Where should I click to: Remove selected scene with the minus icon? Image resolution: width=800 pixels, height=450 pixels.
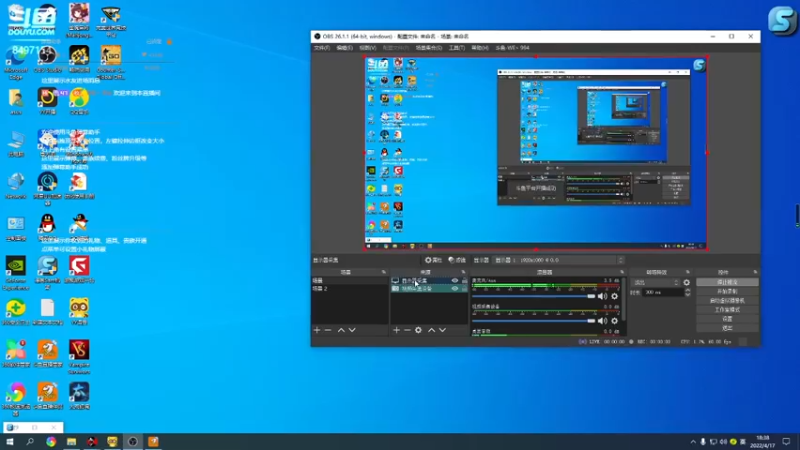coord(328,330)
